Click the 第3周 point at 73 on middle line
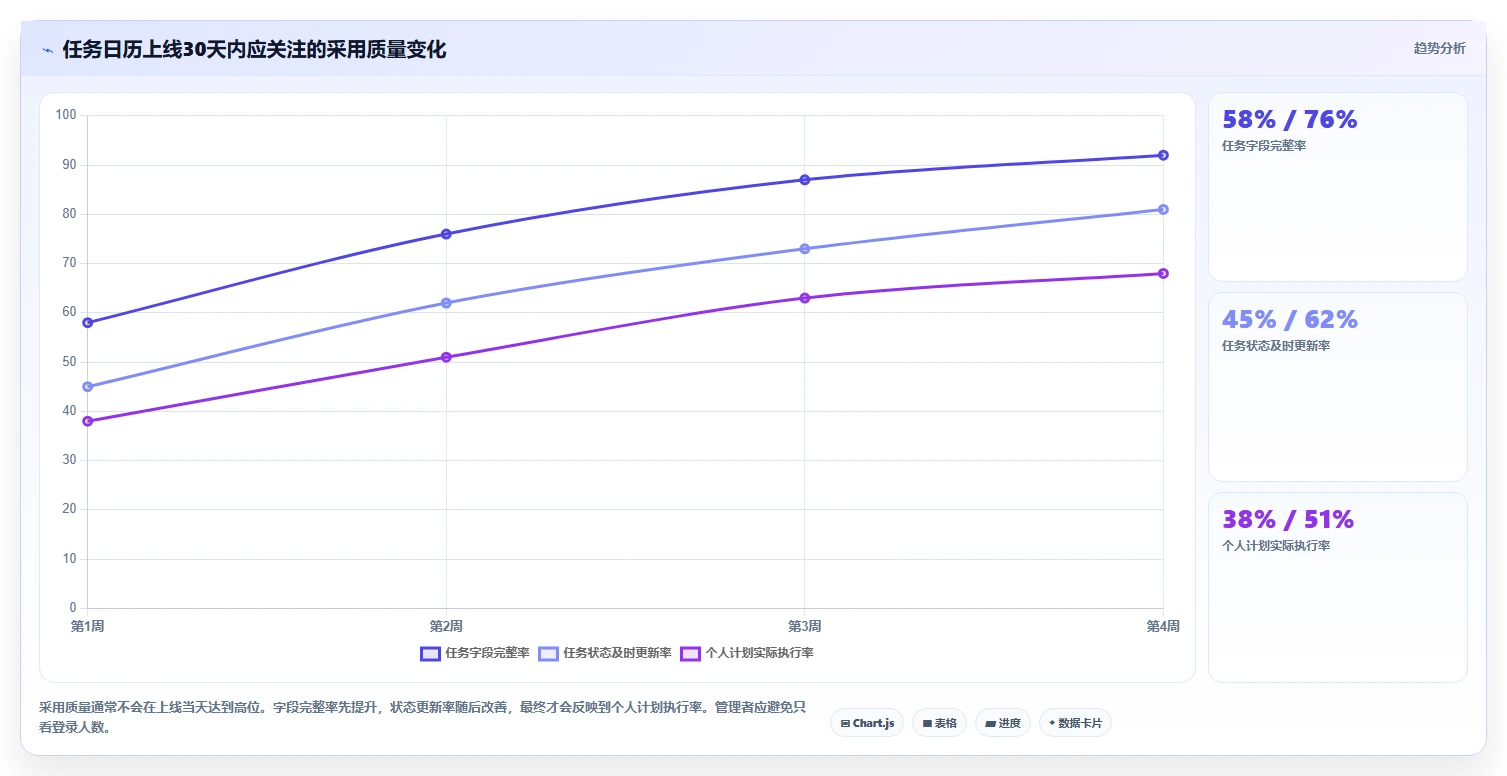Screen dimensions: 1507x776 (804, 248)
